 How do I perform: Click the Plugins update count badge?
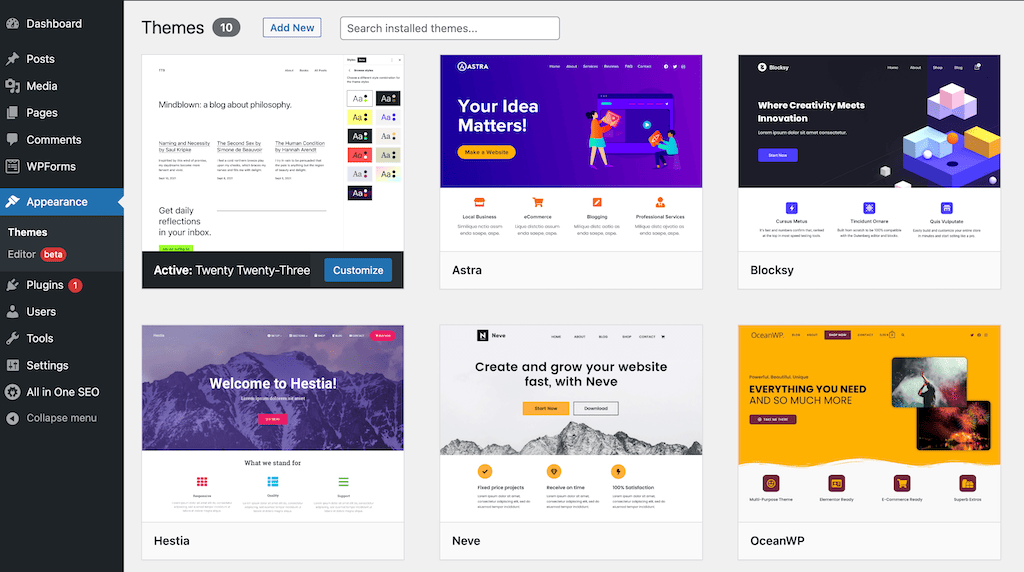[x=75, y=285]
